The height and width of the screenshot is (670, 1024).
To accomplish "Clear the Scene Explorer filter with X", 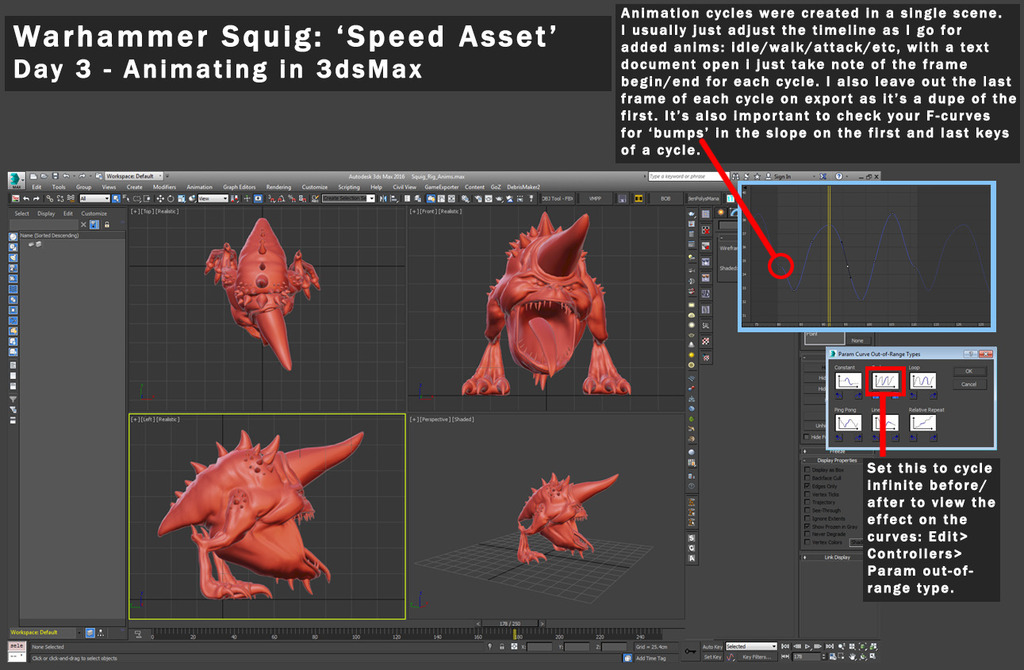I will click(84, 224).
